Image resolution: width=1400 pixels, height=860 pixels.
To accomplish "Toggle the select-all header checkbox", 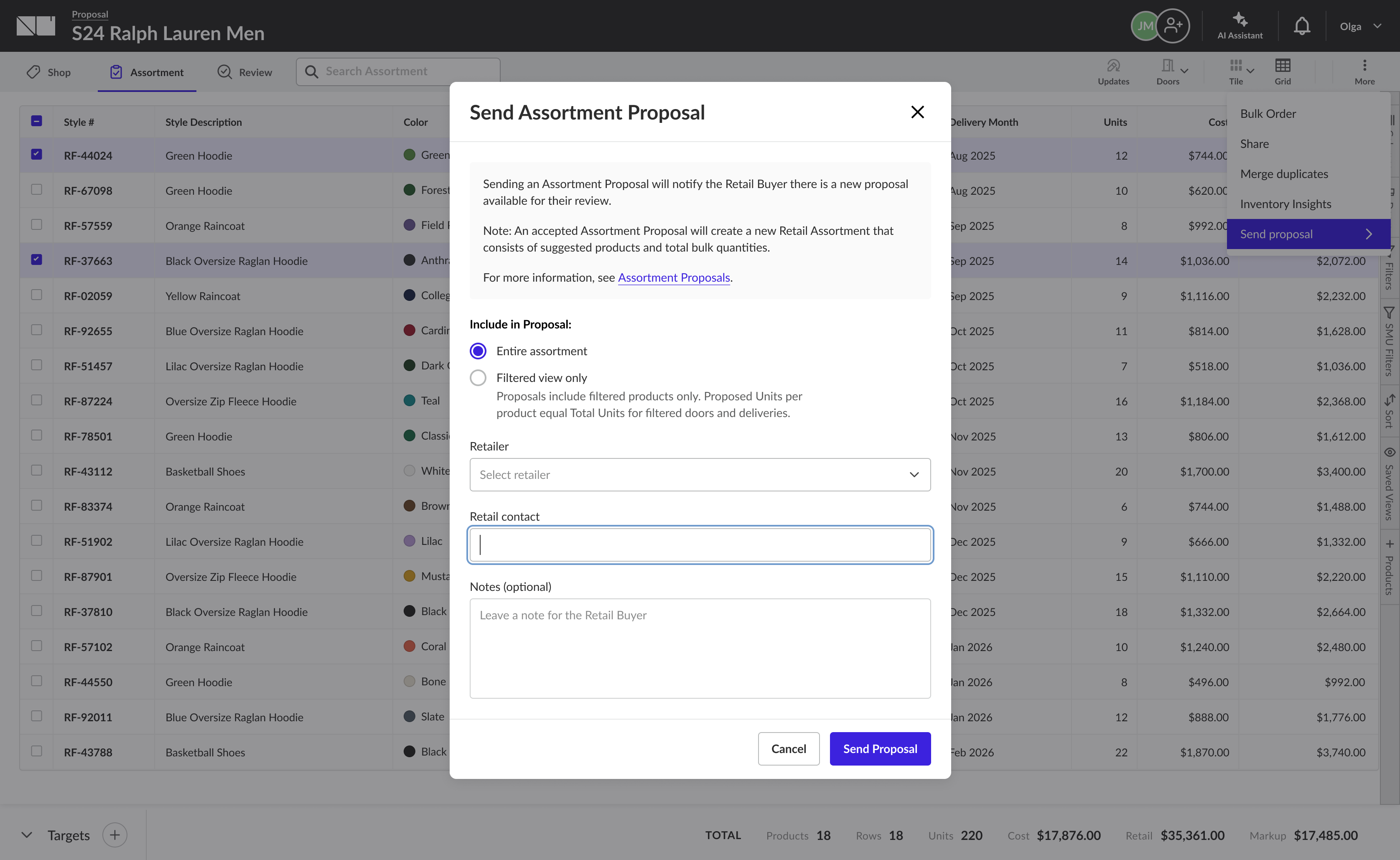I will (x=36, y=121).
